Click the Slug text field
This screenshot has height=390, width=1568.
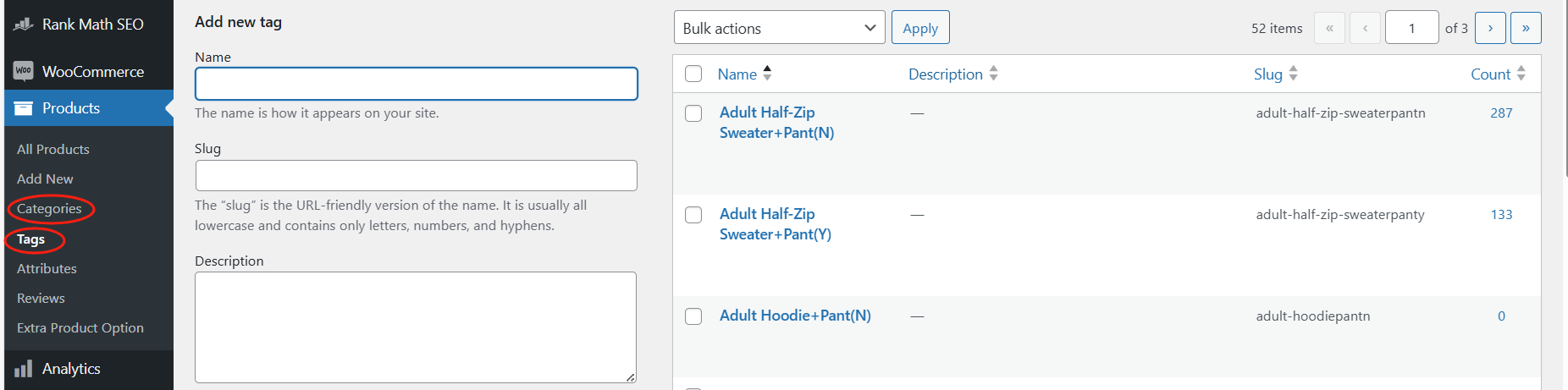tap(416, 175)
